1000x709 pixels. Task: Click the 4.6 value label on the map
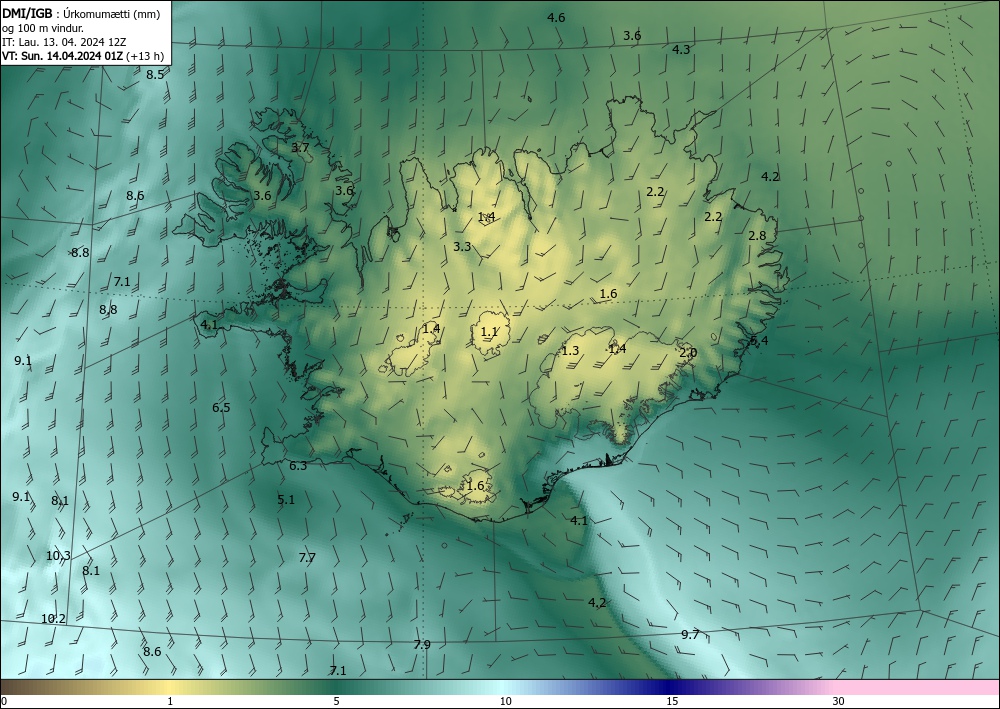click(556, 18)
